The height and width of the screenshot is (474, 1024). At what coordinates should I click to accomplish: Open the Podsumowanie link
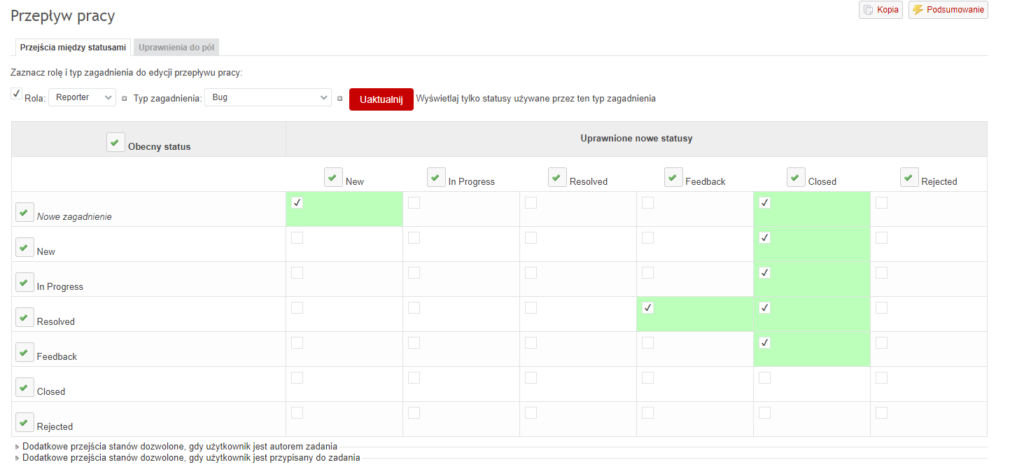(948, 10)
